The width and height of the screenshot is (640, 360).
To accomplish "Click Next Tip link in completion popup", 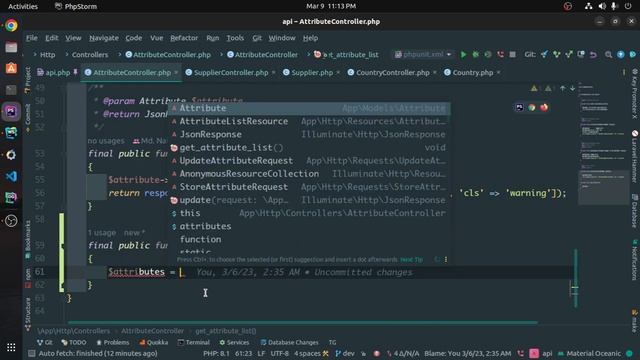I will pyautogui.click(x=411, y=260).
